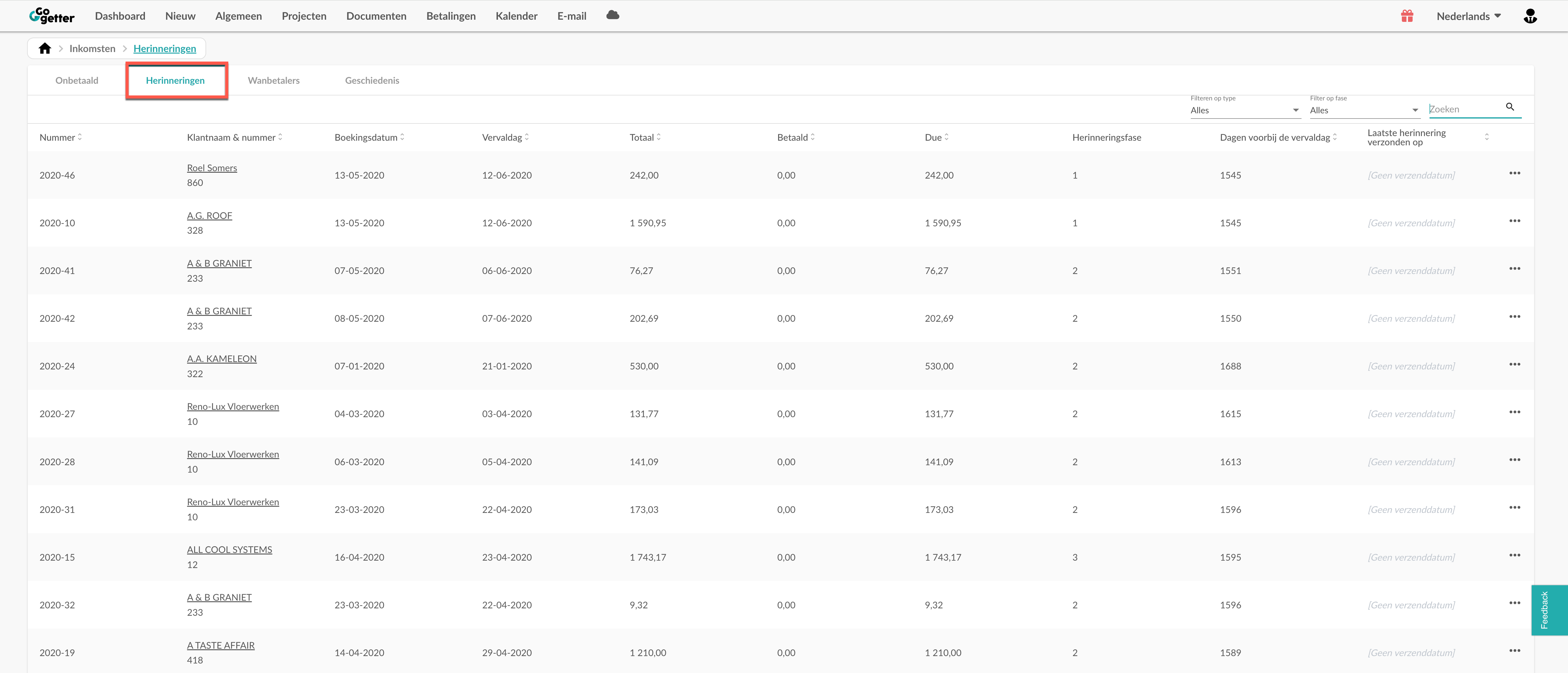Sort by Klantnaam & nummer column
This screenshot has height=673, width=1568.
(x=280, y=137)
